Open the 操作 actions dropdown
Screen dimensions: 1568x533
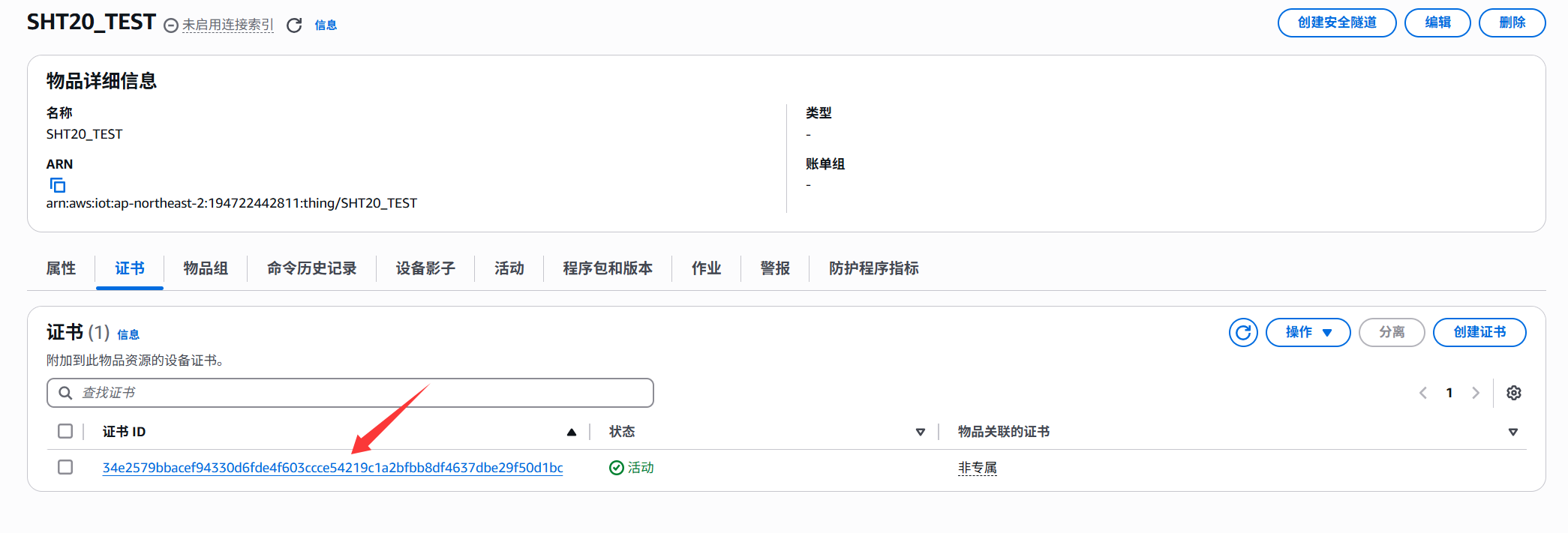coord(1308,332)
